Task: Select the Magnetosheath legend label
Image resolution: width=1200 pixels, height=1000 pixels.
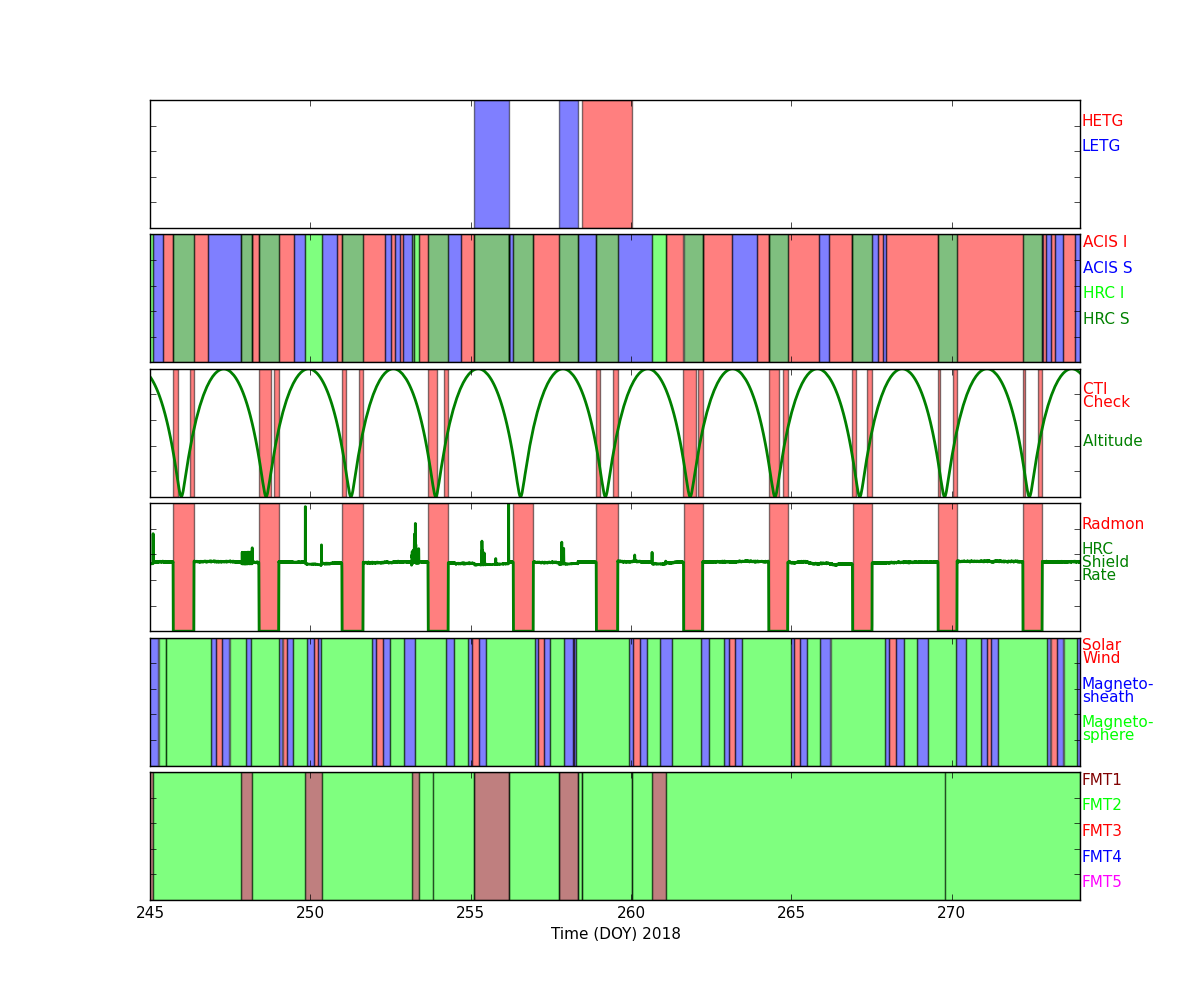Action: (1117, 691)
